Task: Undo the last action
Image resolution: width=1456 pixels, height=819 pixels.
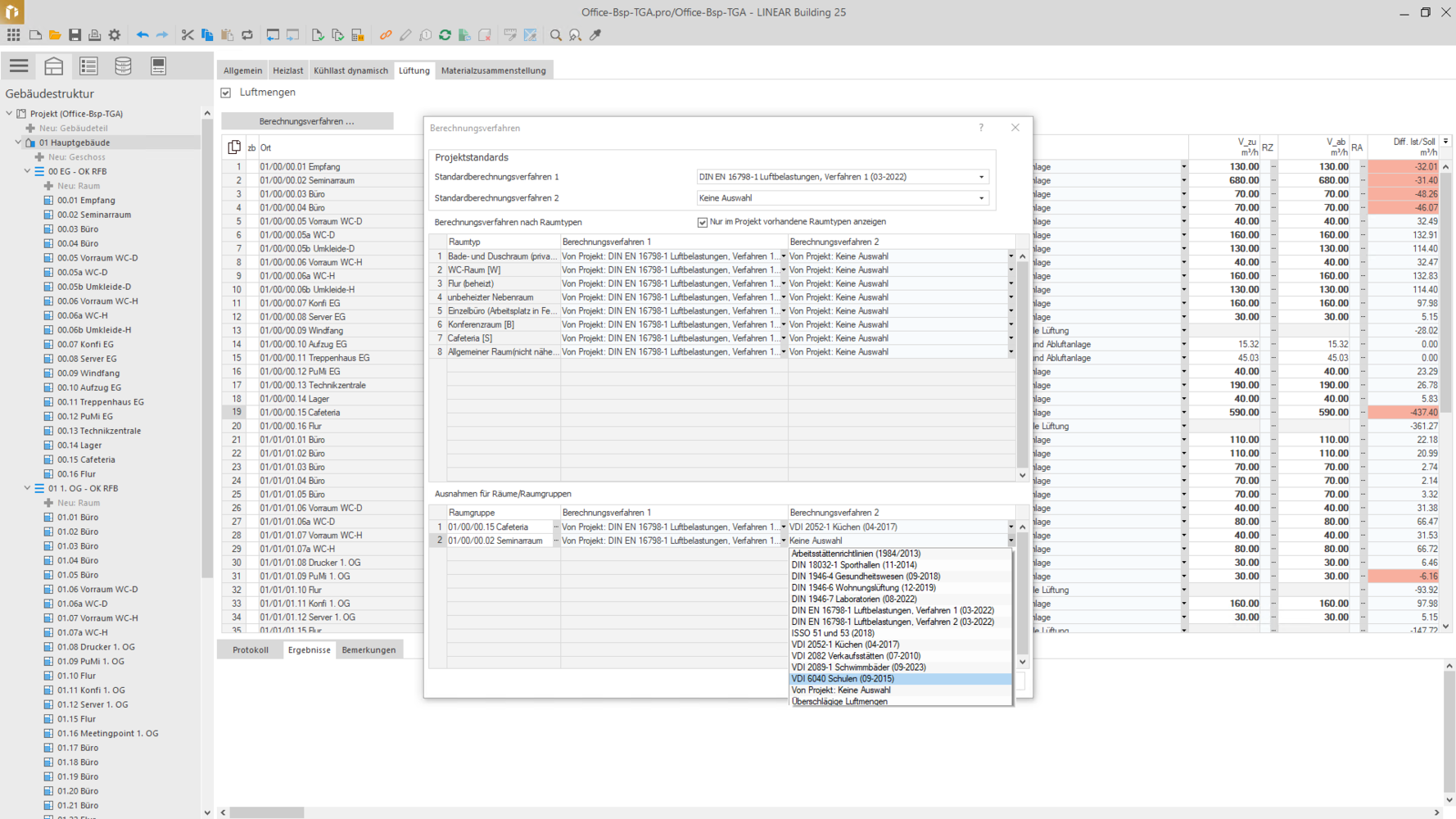Action: (142, 35)
